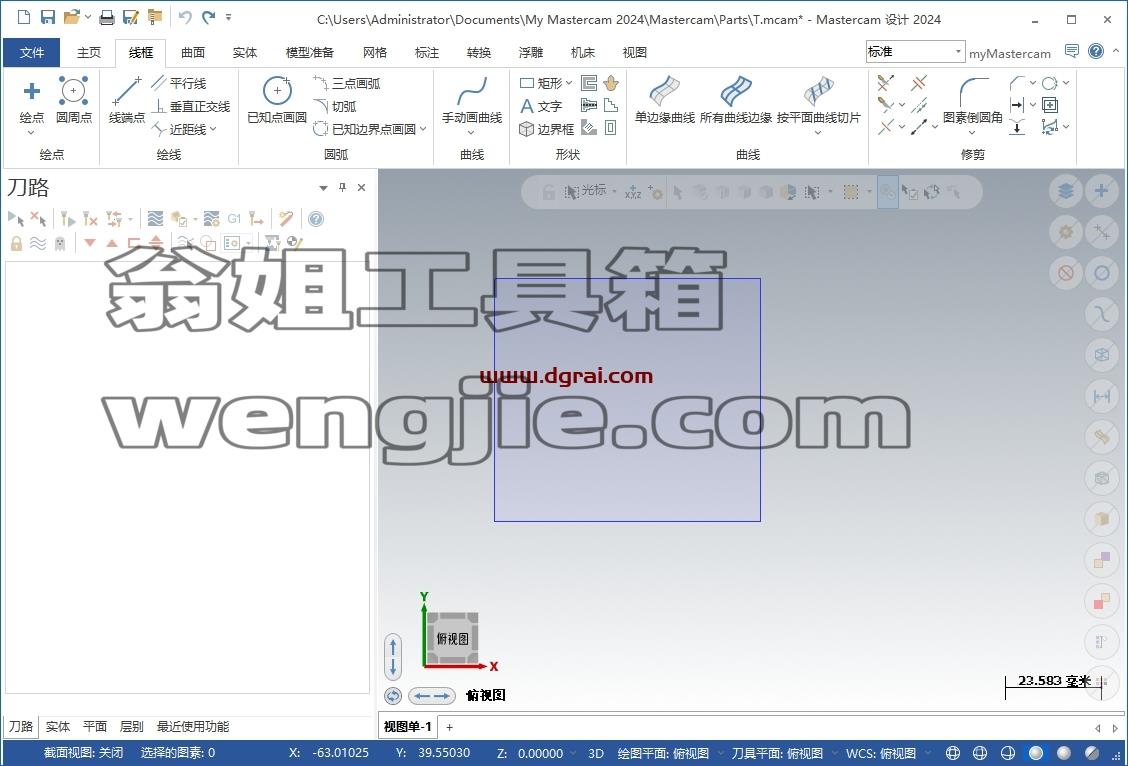Switch to the 实体 solids ribbon tab
1128x766 pixels.
tap(245, 53)
